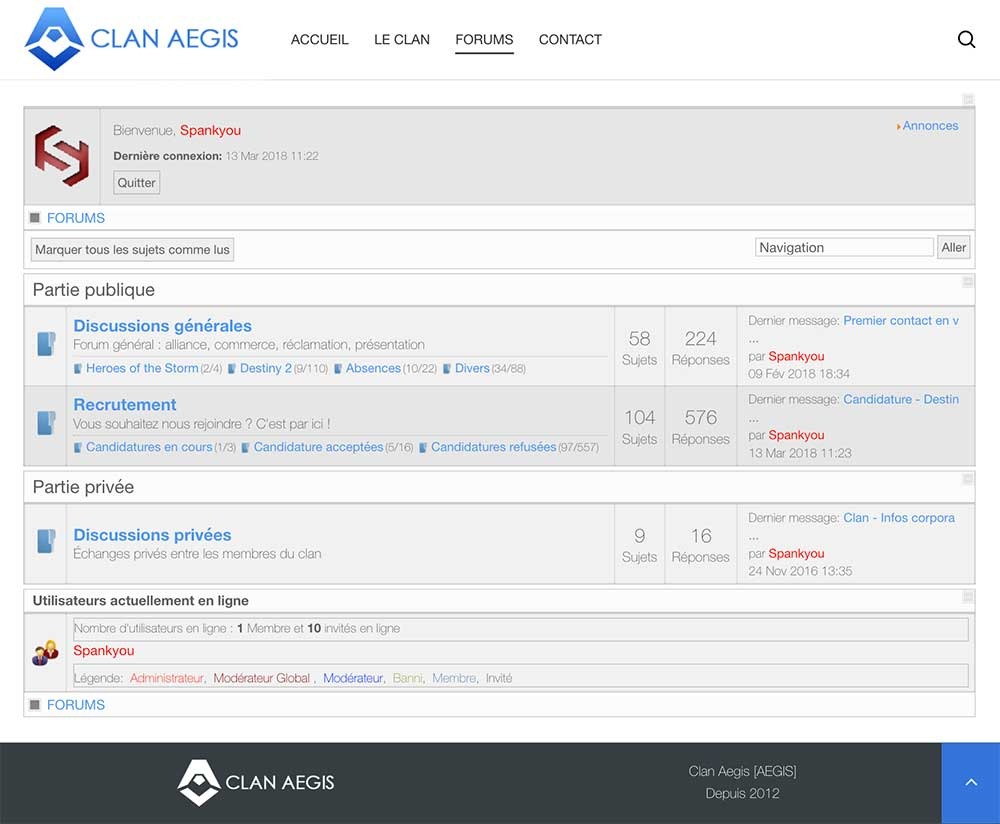Collapse the welcome panel
This screenshot has height=824, width=1000.
(967, 99)
